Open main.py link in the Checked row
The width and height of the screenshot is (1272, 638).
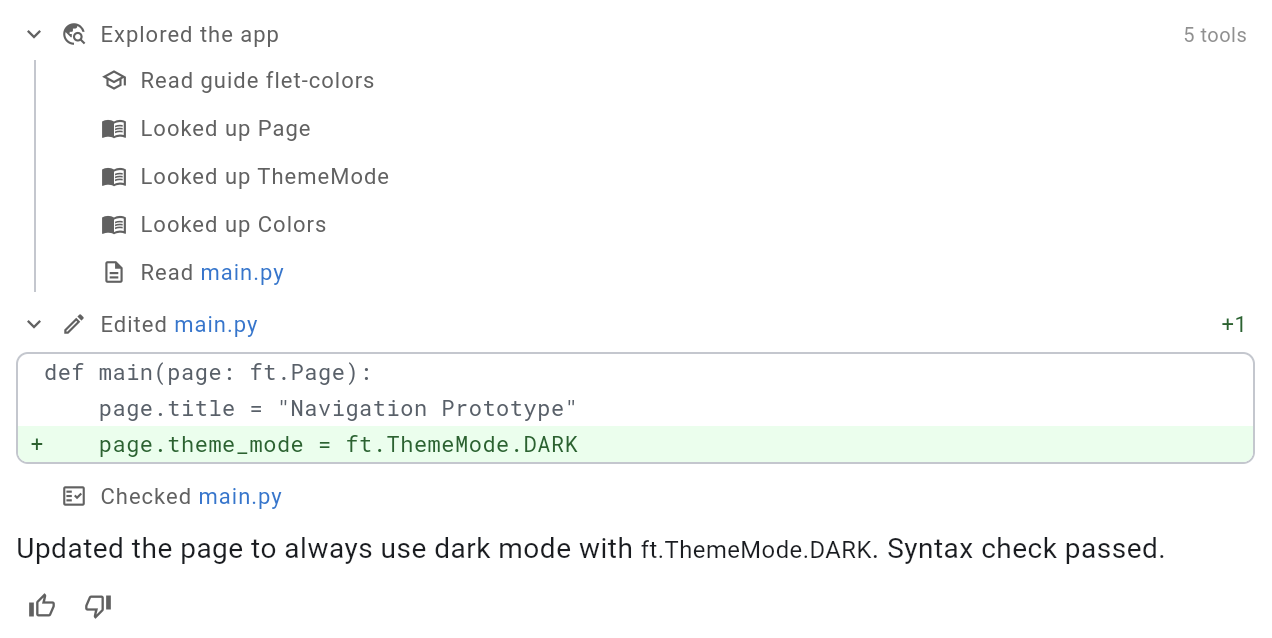coord(240,497)
